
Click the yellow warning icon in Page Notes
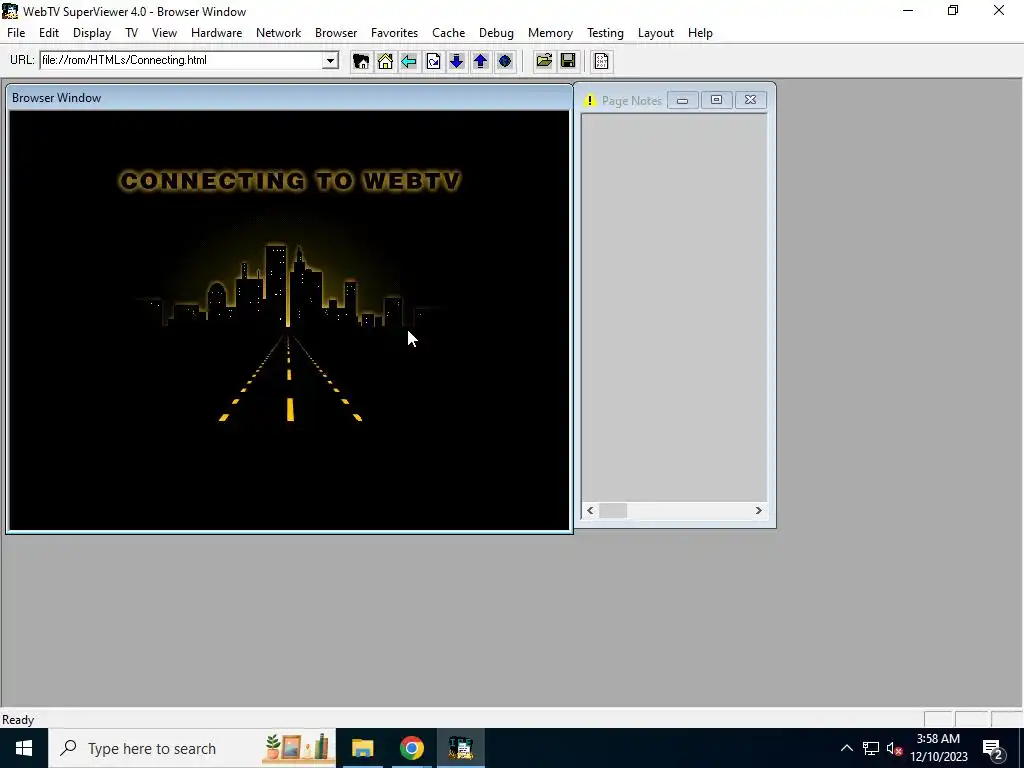pos(590,101)
